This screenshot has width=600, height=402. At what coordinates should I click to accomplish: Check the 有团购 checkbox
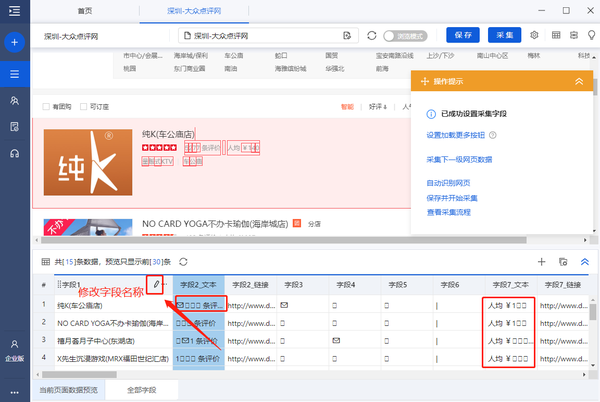tap(46, 106)
